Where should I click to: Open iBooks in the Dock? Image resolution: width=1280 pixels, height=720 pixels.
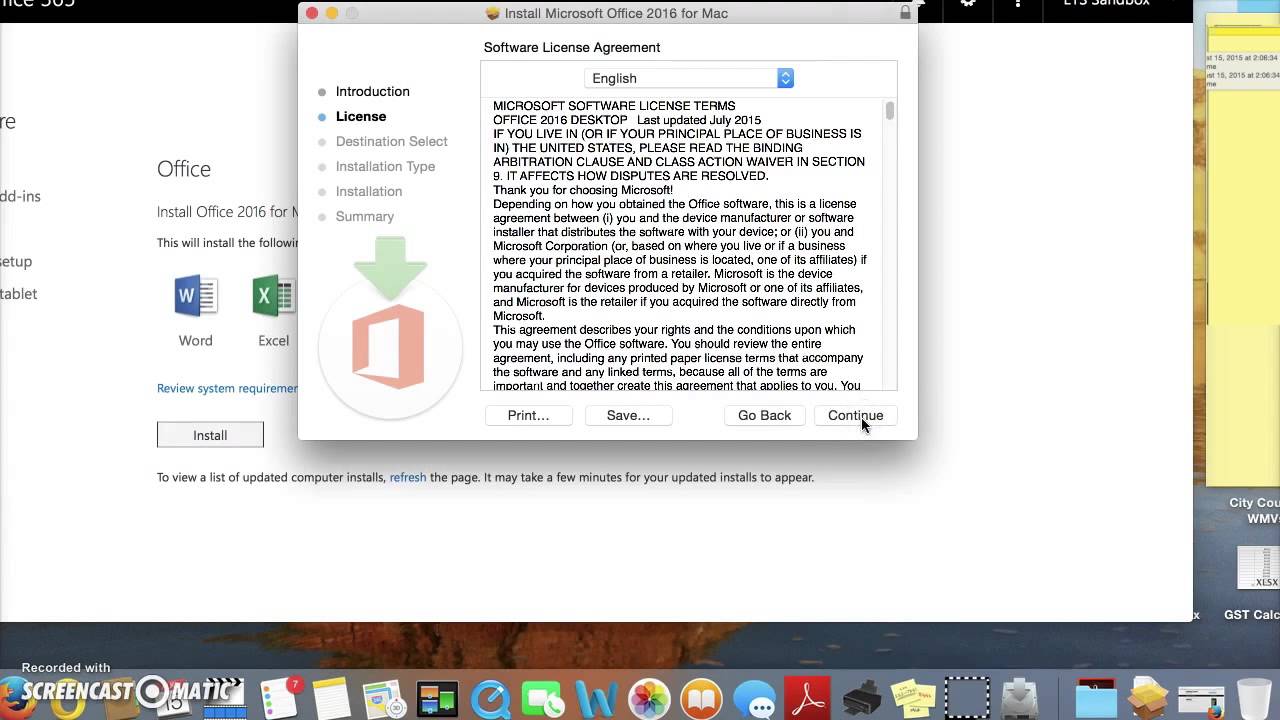tap(702, 700)
